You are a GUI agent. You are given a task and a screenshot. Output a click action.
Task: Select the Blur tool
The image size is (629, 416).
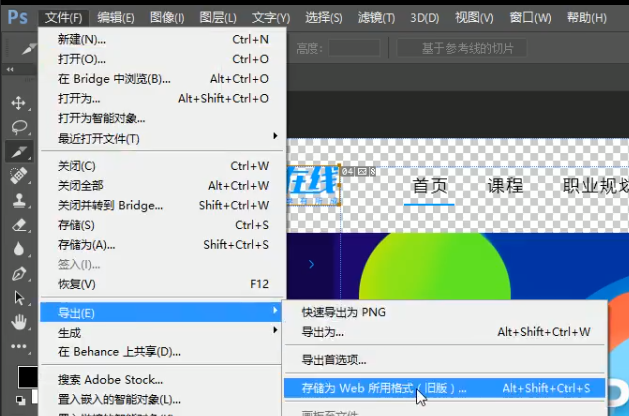tap(18, 249)
